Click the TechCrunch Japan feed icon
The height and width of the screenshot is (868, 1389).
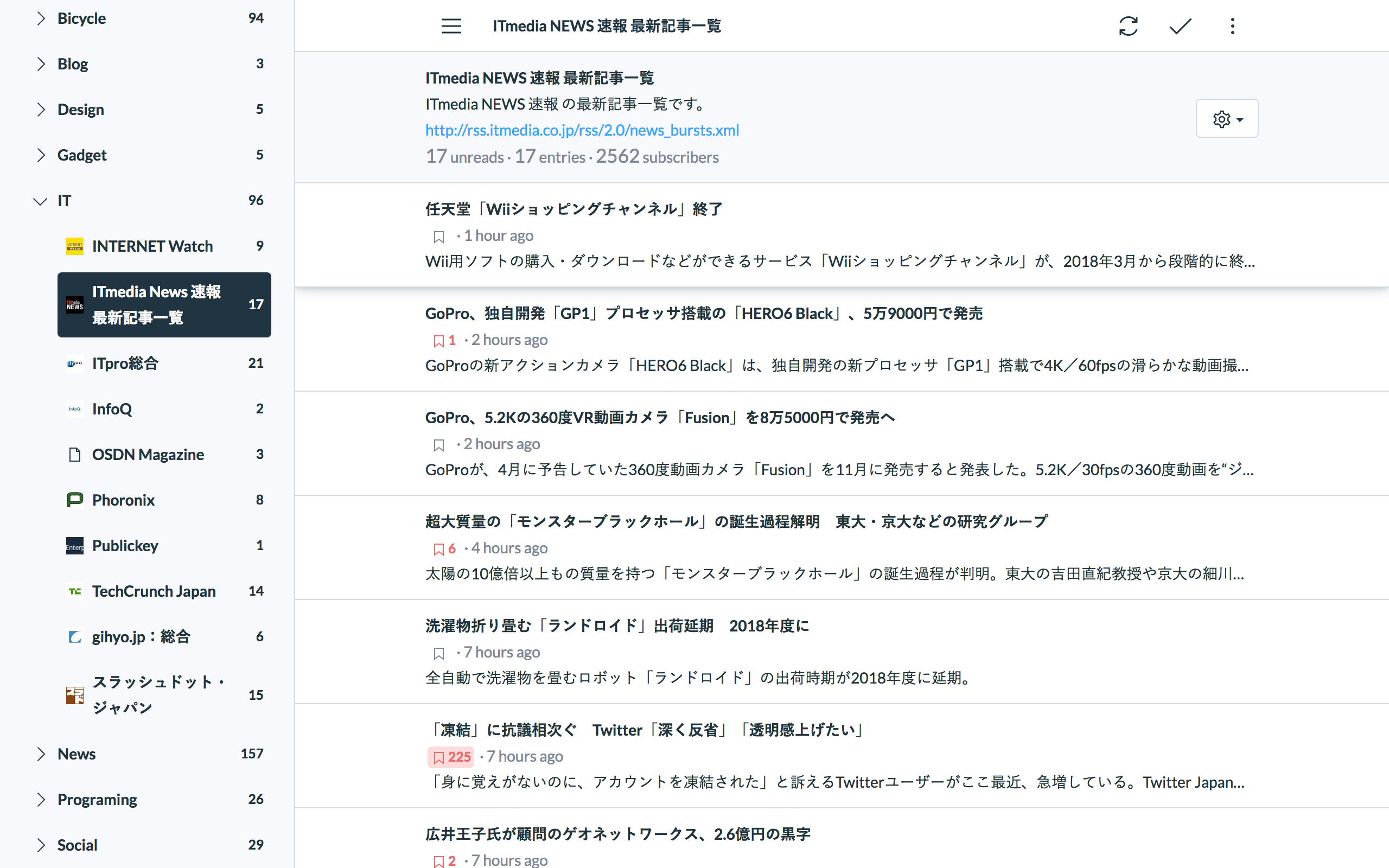click(75, 591)
